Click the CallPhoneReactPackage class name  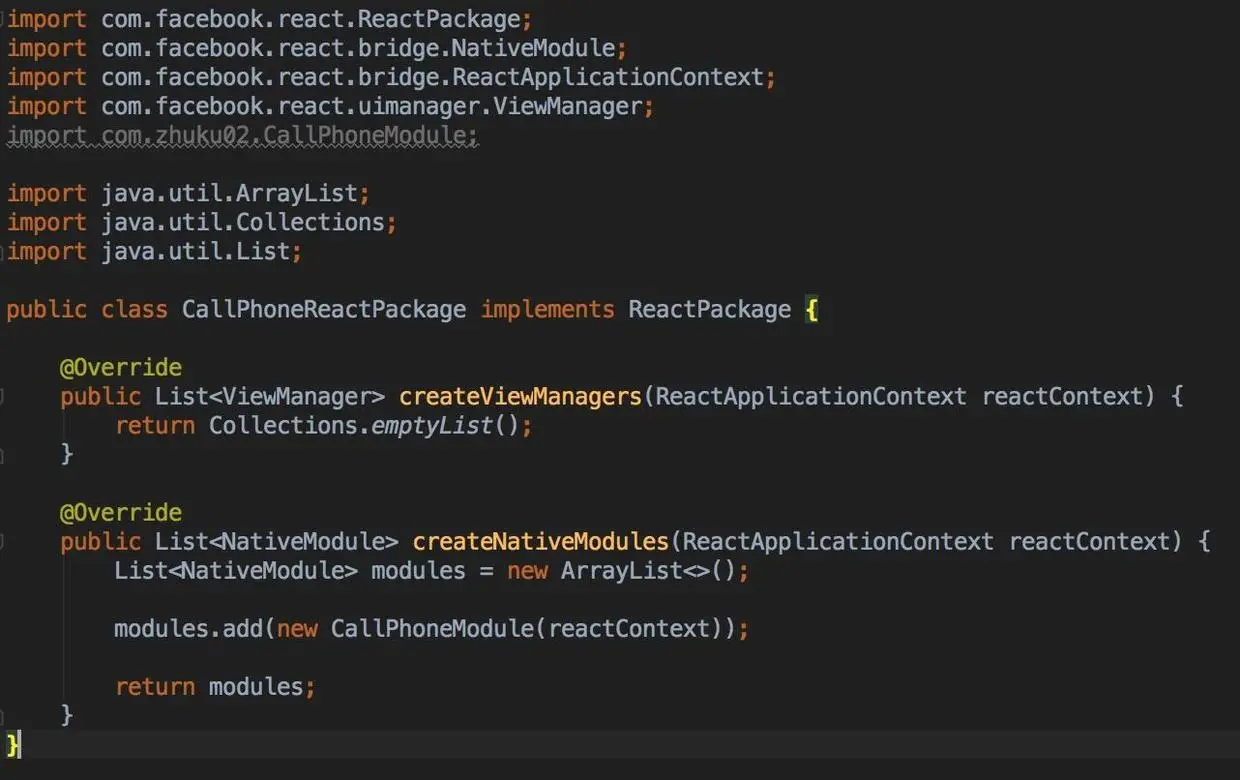click(322, 309)
